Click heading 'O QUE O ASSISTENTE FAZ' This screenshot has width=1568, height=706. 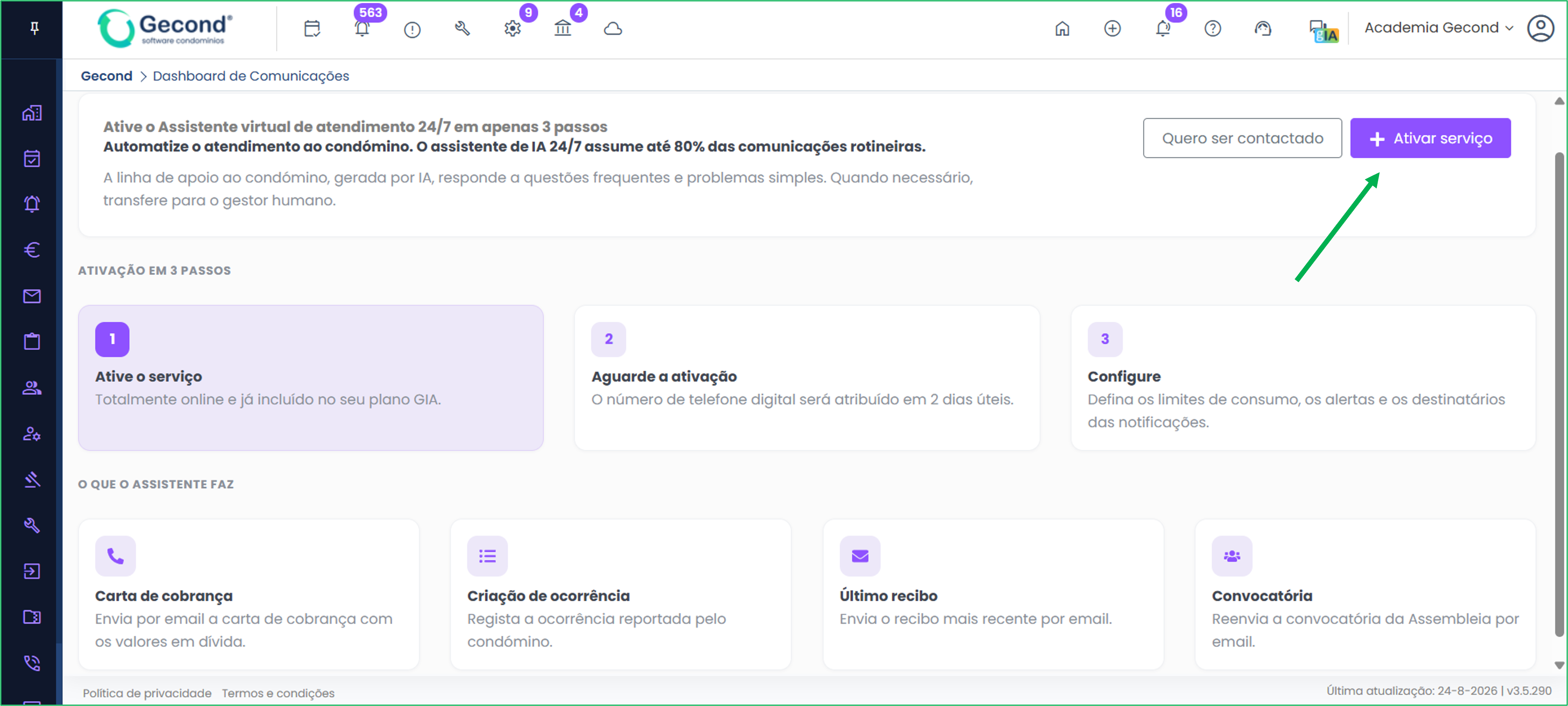tap(156, 484)
